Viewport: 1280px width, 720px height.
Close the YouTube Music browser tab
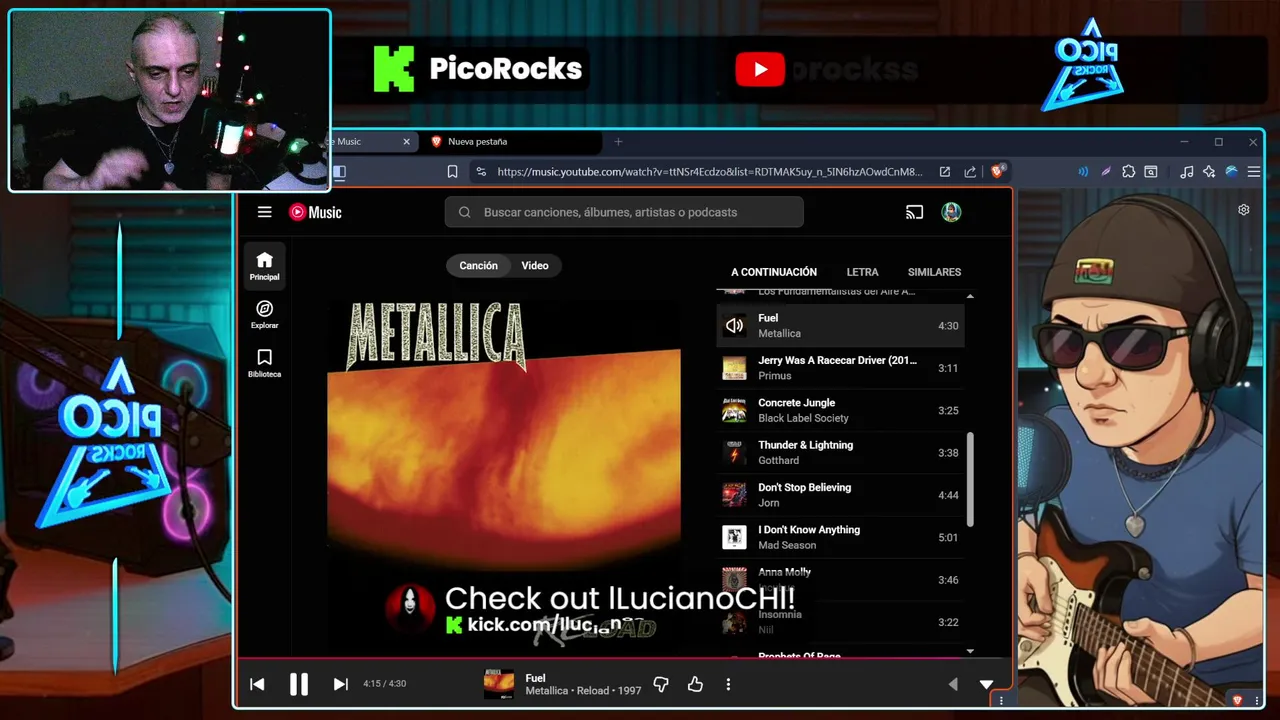406,142
